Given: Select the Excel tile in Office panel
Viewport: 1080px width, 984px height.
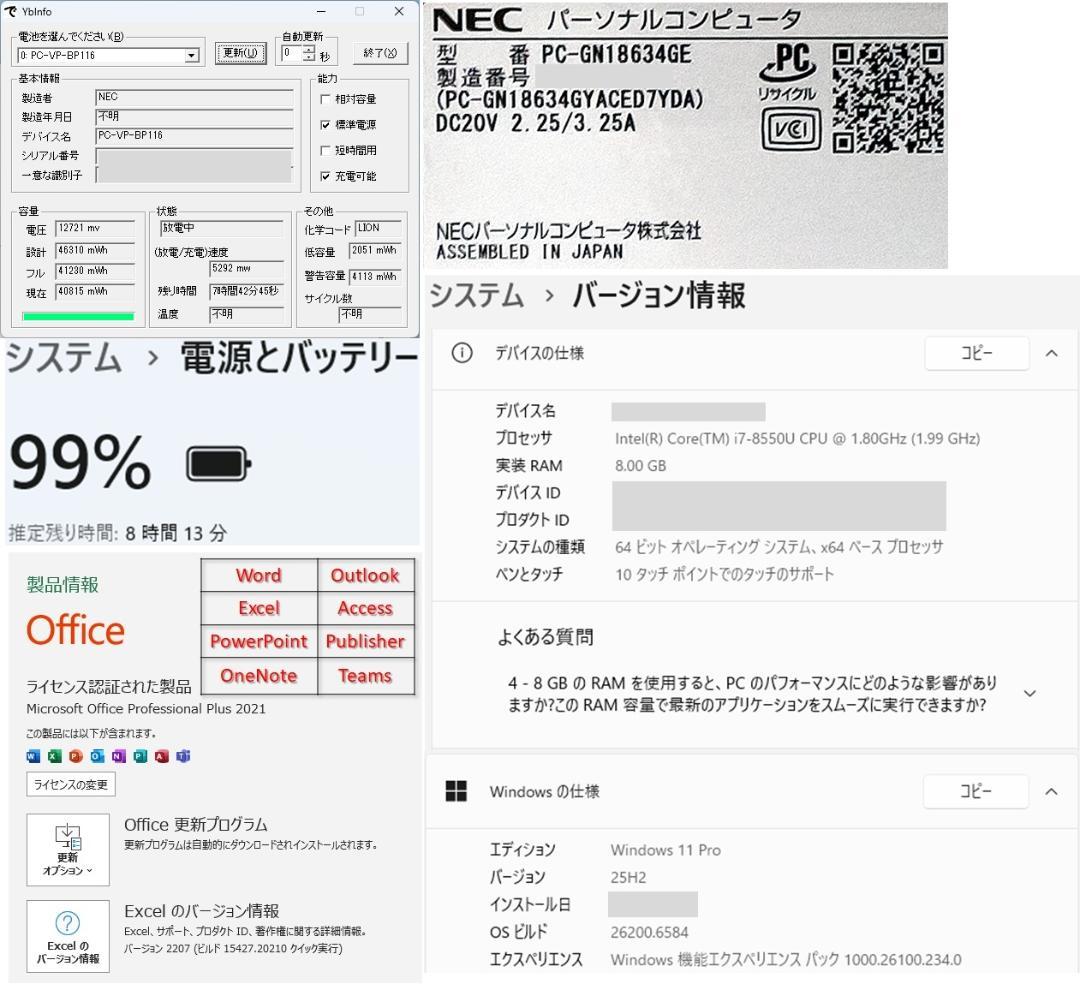Looking at the screenshot, I should [258, 608].
